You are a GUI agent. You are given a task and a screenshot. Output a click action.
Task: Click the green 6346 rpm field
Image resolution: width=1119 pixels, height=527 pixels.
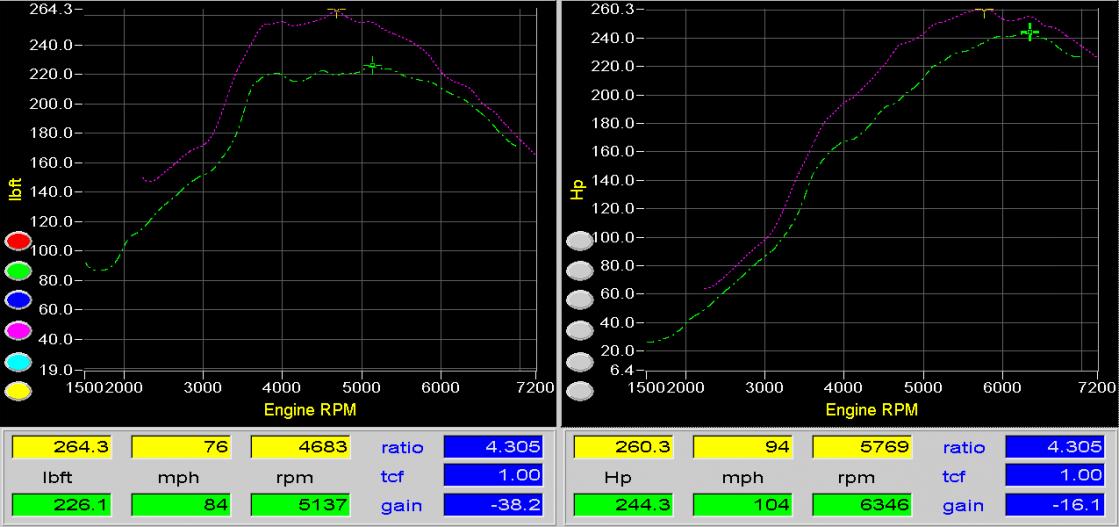coord(852,505)
